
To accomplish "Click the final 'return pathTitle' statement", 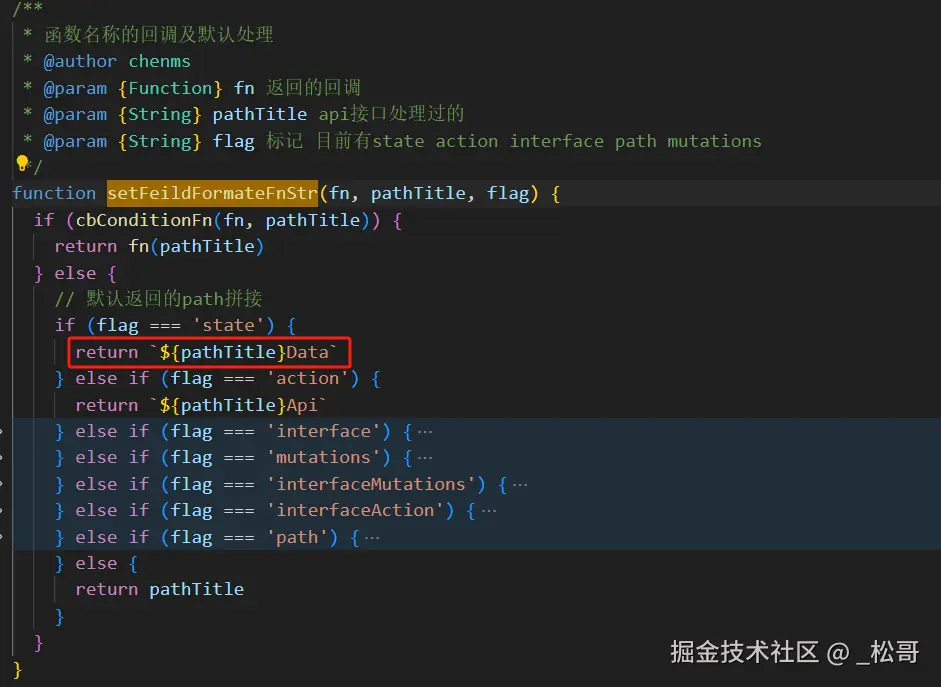I will click(x=159, y=589).
